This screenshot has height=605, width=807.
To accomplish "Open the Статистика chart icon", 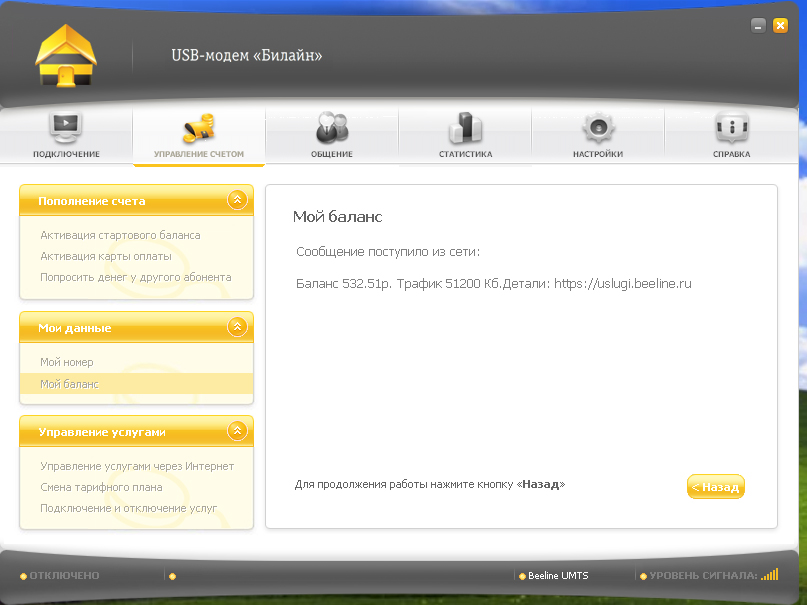I will (465, 128).
